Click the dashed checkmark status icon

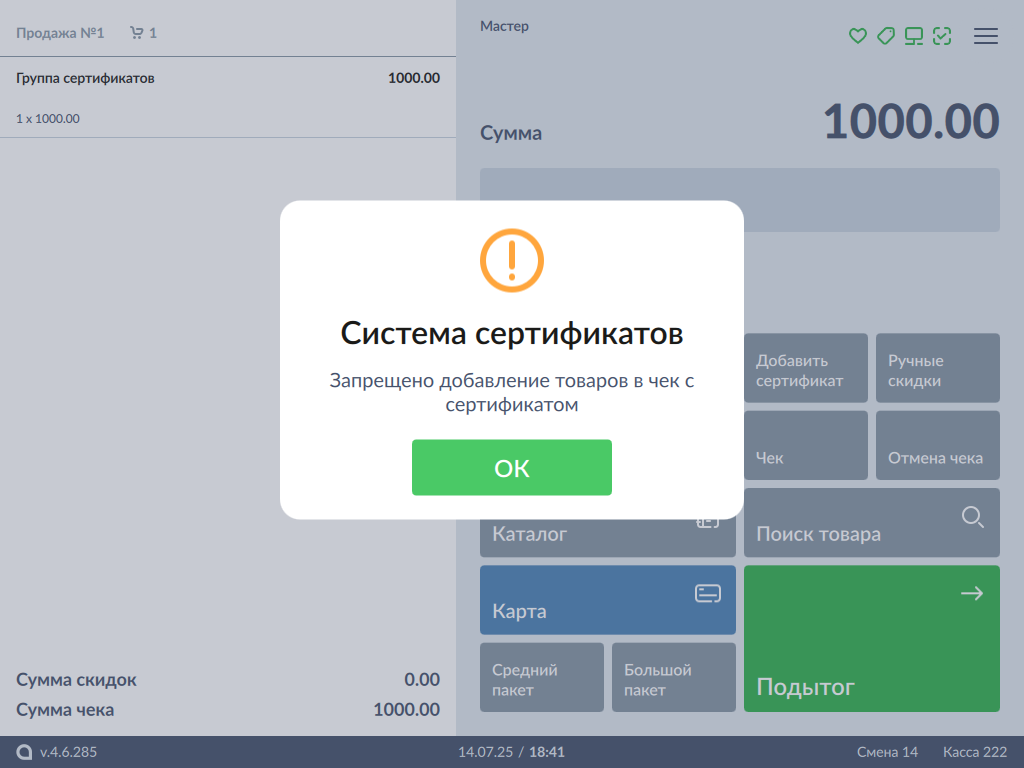click(941, 36)
